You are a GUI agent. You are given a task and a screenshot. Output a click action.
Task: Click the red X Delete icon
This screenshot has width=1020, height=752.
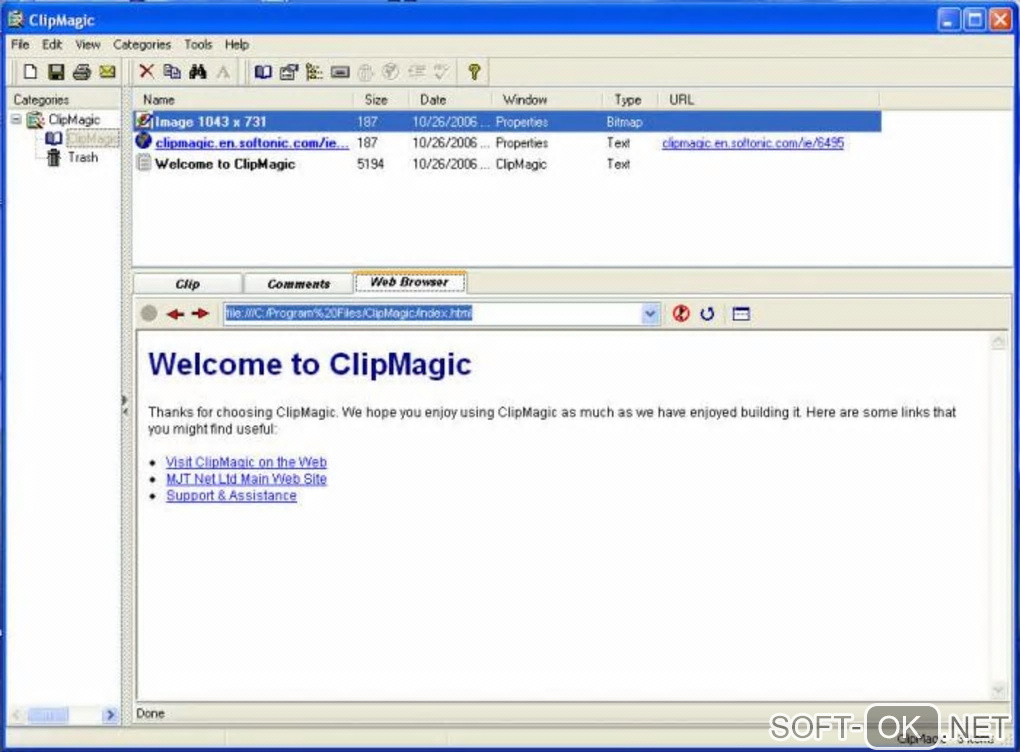[147, 72]
